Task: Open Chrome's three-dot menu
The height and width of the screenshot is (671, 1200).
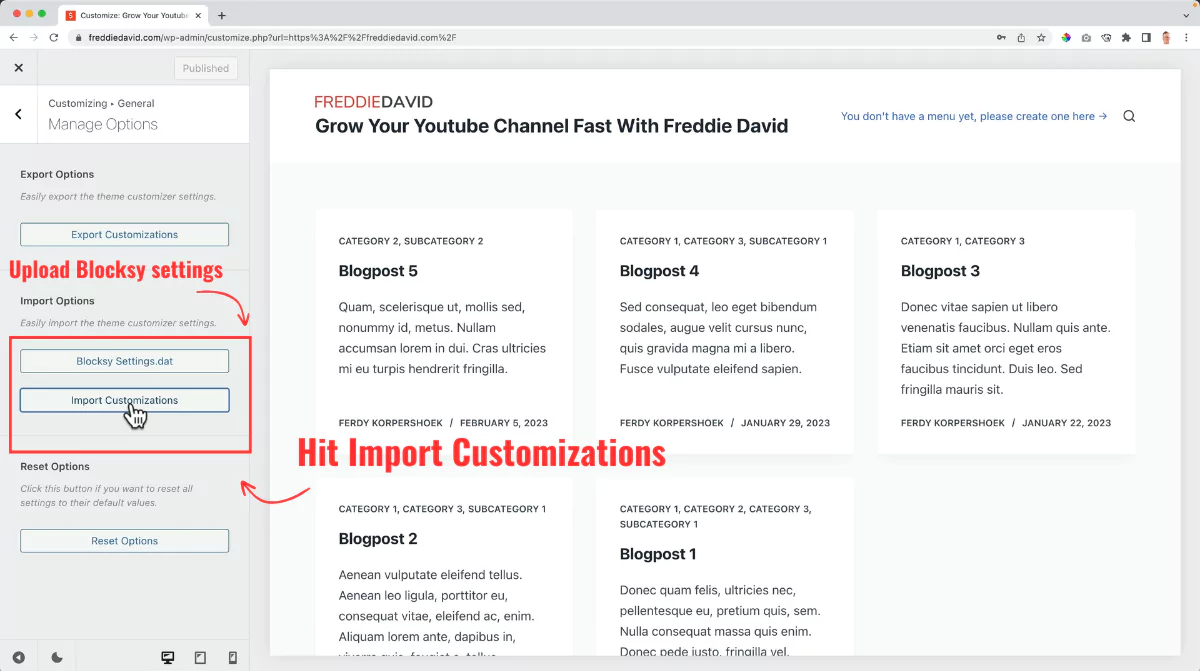Action: 1186,37
